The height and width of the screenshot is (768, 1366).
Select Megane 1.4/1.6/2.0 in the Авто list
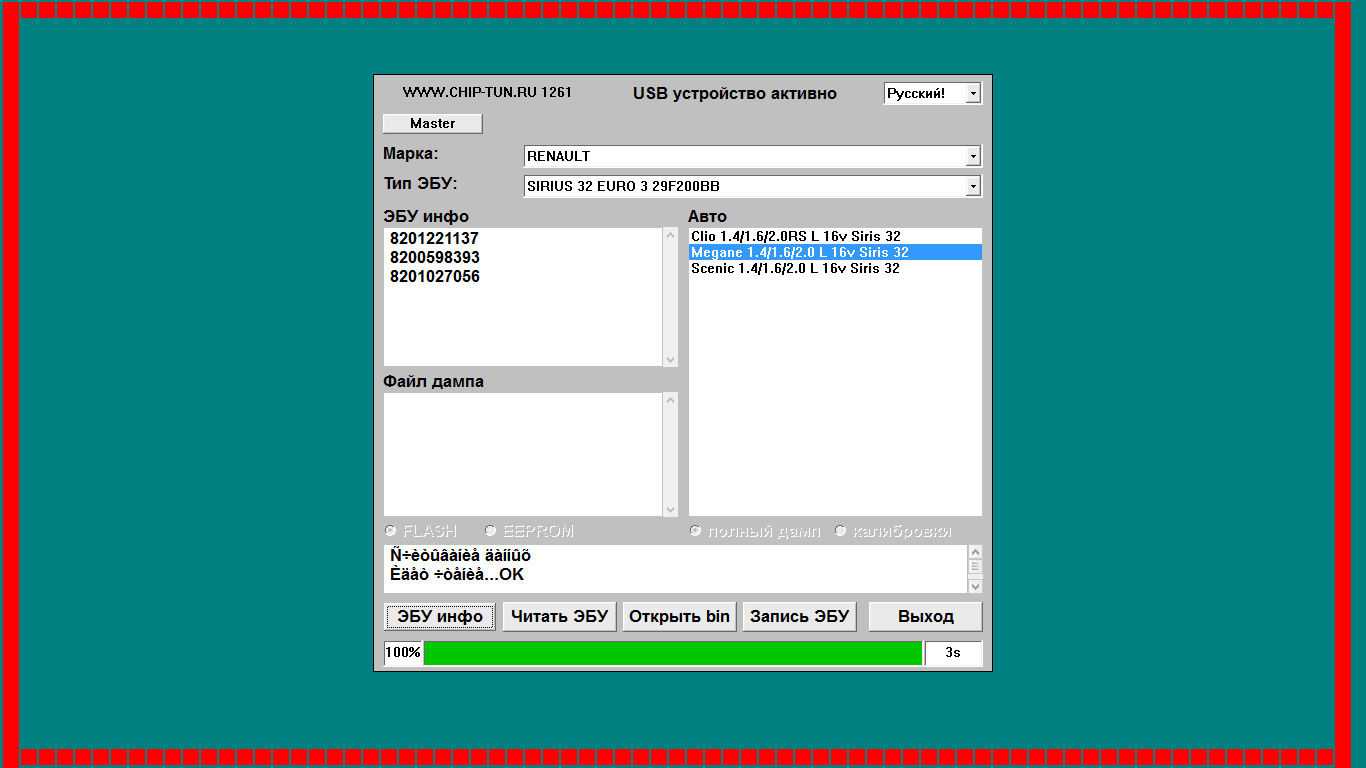835,252
